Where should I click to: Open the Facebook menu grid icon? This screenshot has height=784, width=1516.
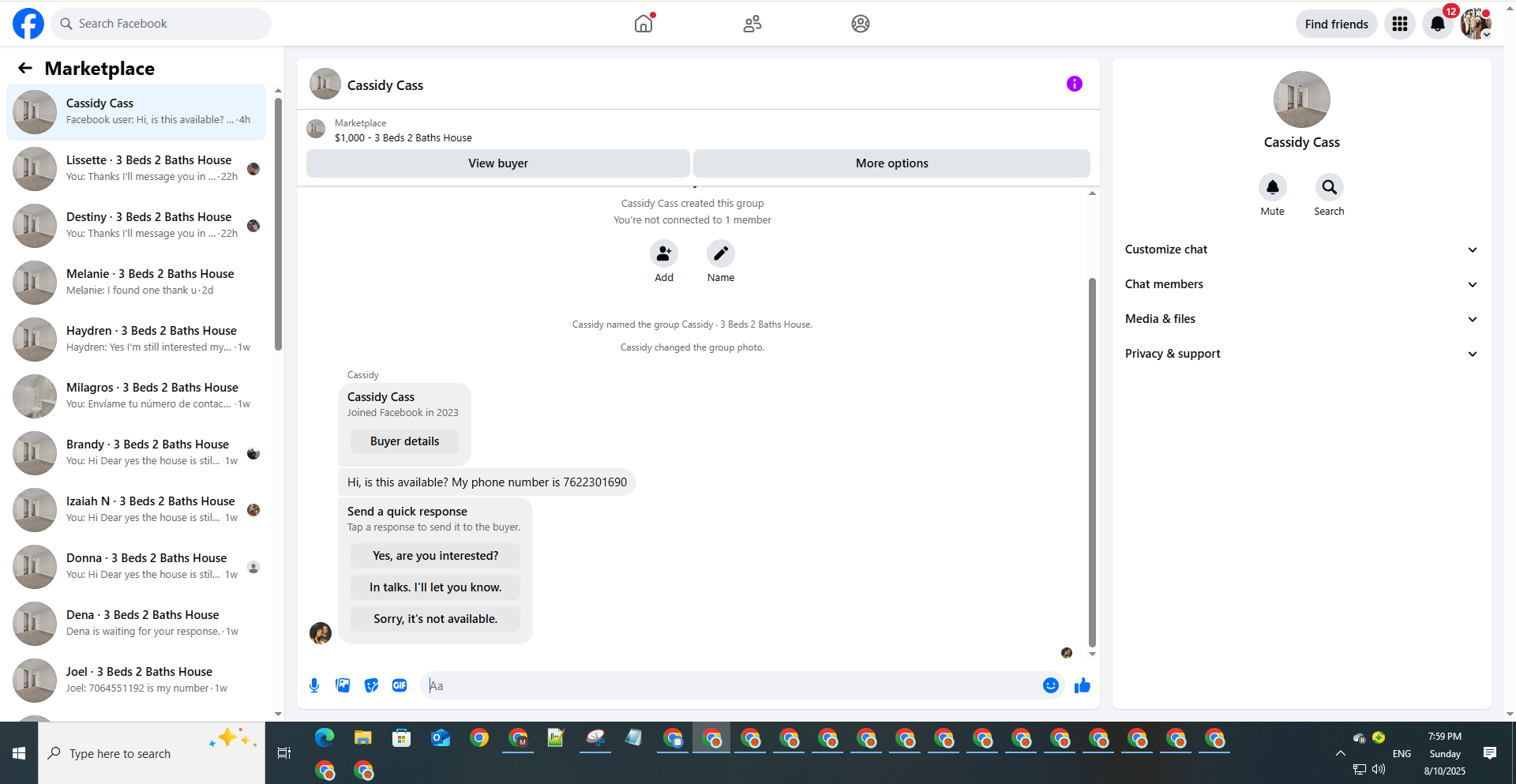[1400, 24]
